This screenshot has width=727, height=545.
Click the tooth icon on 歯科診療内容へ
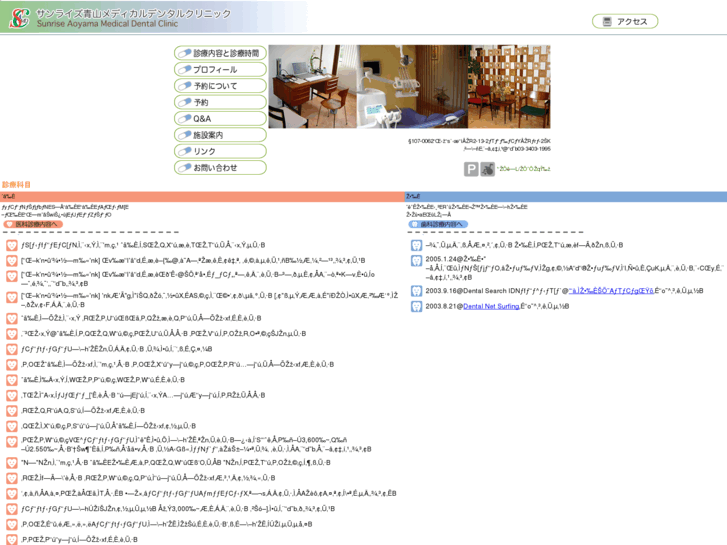coord(415,224)
